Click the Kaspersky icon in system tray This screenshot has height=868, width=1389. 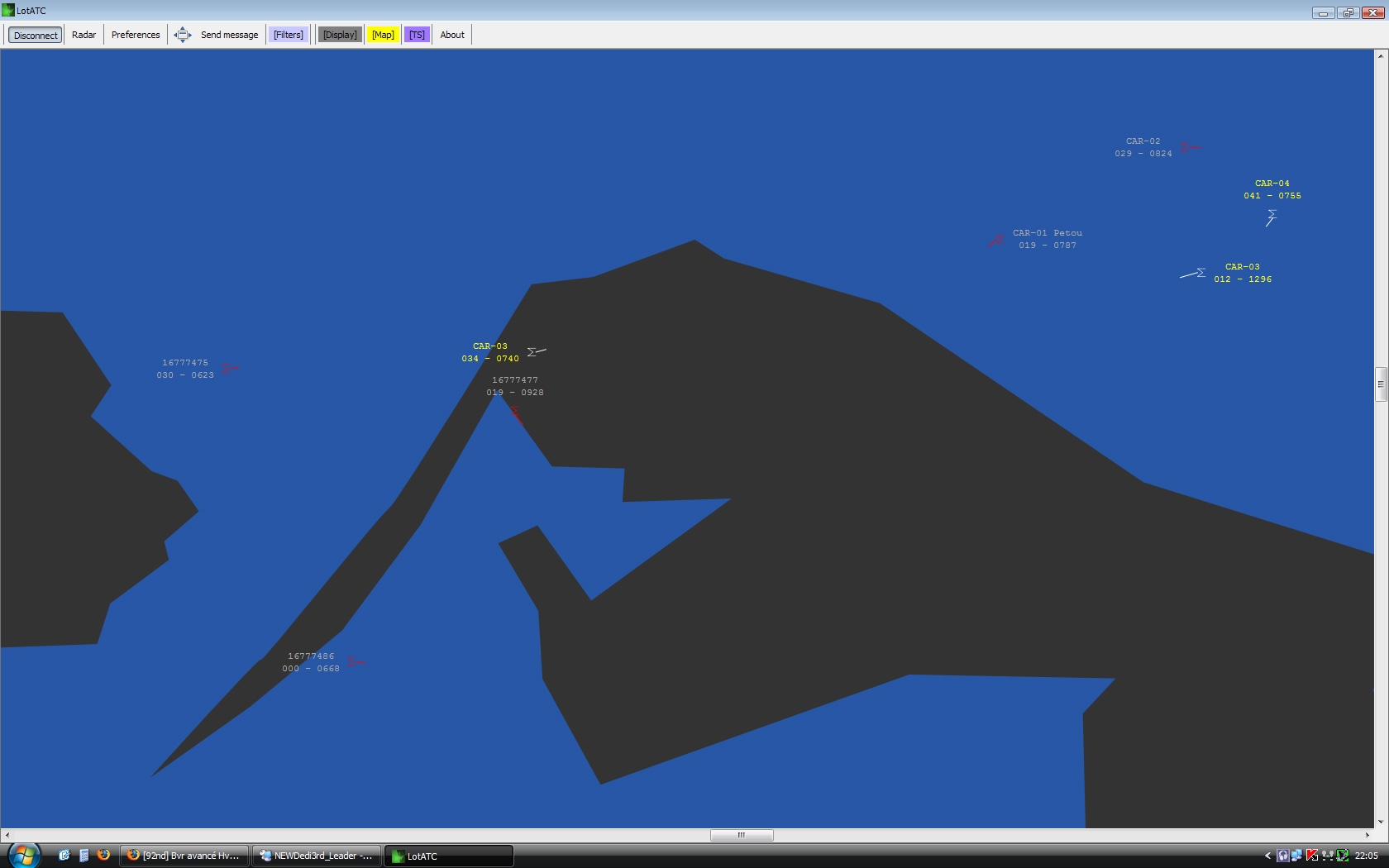(1312, 856)
